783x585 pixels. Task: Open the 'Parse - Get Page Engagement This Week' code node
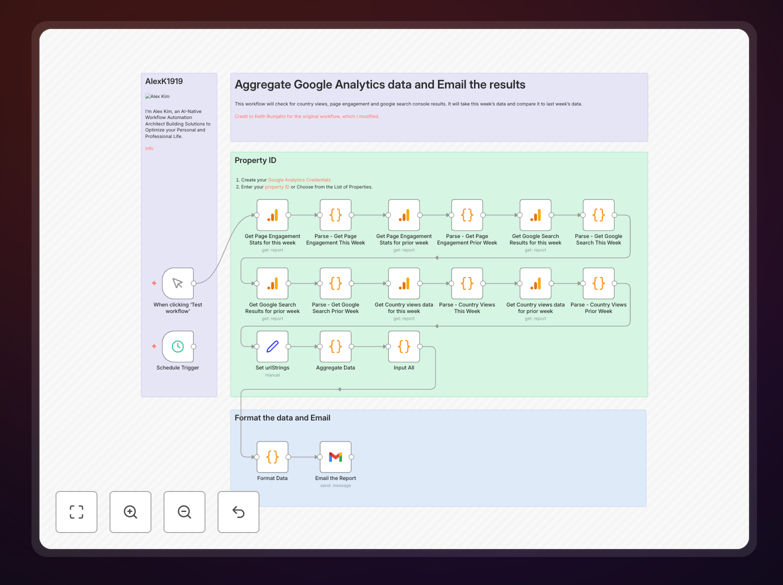[336, 215]
